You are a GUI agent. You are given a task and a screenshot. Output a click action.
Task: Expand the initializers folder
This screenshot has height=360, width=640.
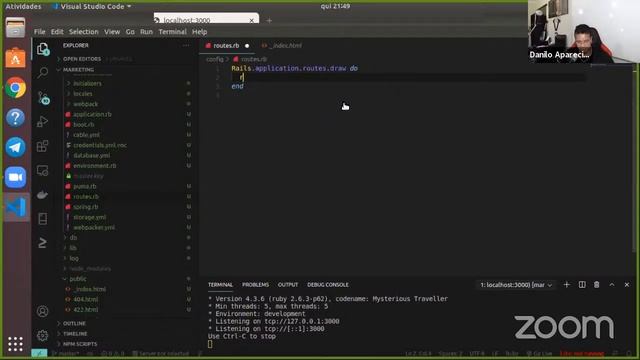click(87, 83)
